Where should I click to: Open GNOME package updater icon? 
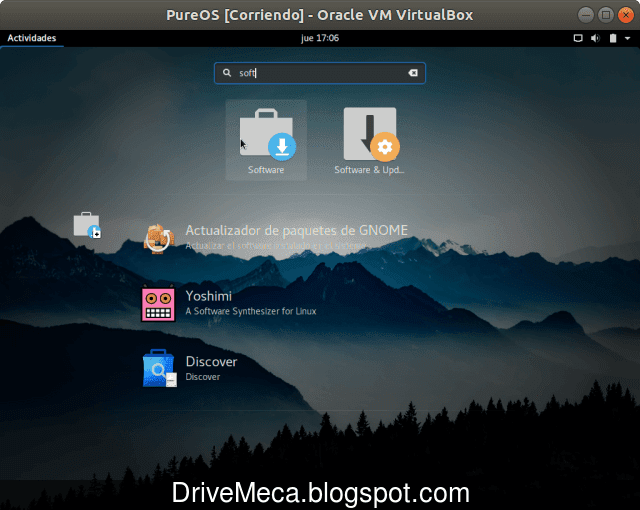coord(159,239)
